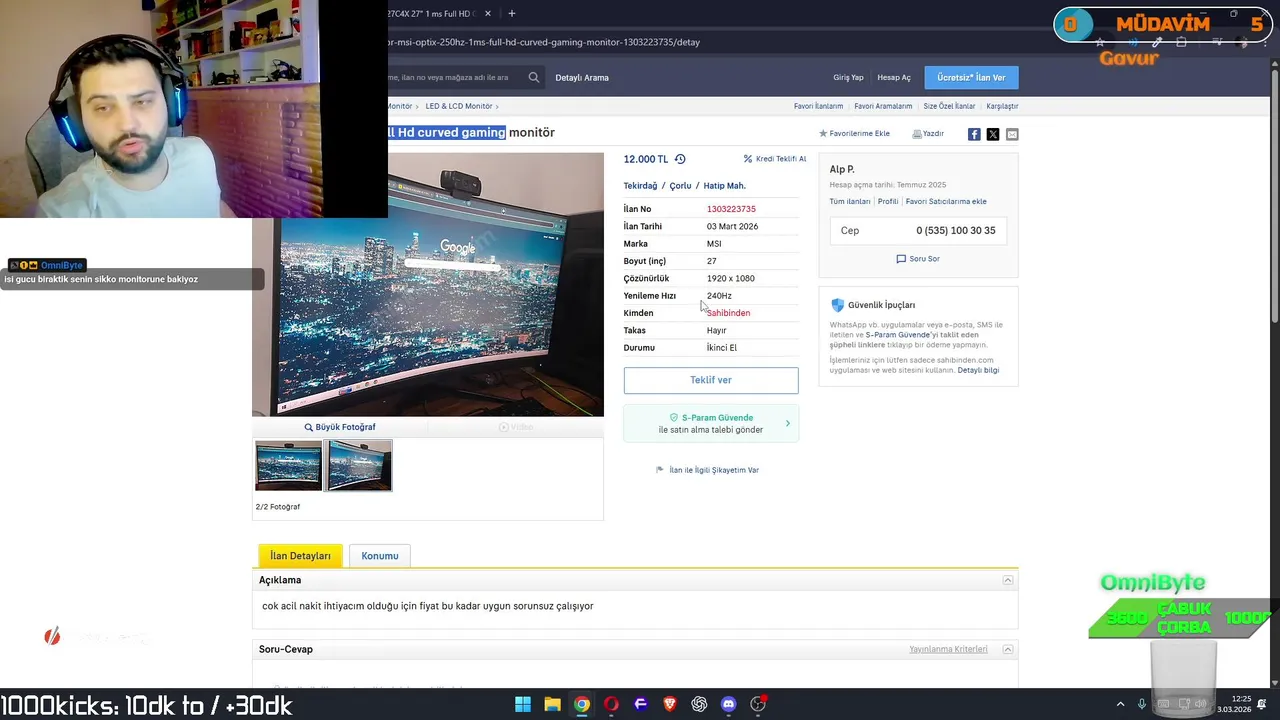Click Hesap Aç to register
The height and width of the screenshot is (720, 1280).
(894, 77)
